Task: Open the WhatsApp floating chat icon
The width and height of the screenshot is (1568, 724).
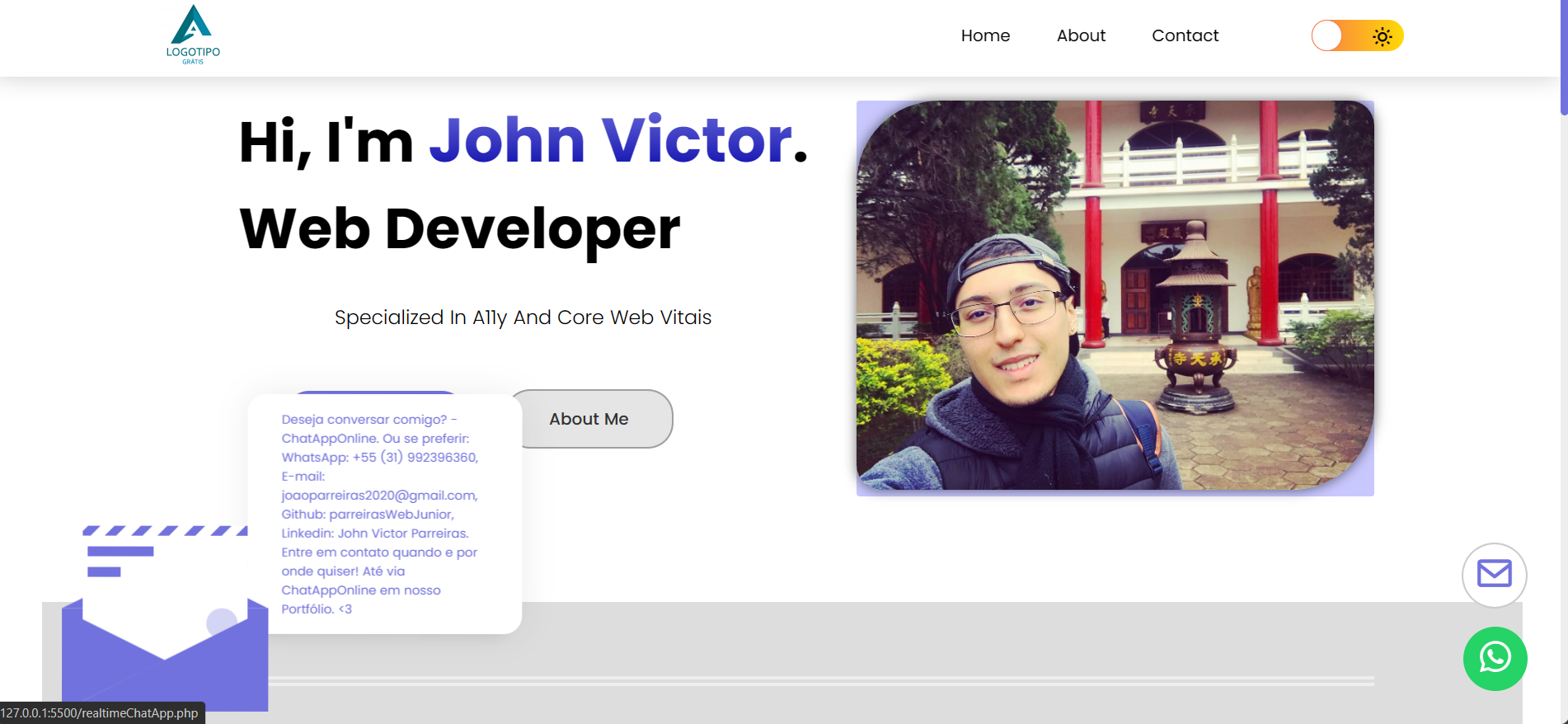Action: pyautogui.click(x=1495, y=658)
